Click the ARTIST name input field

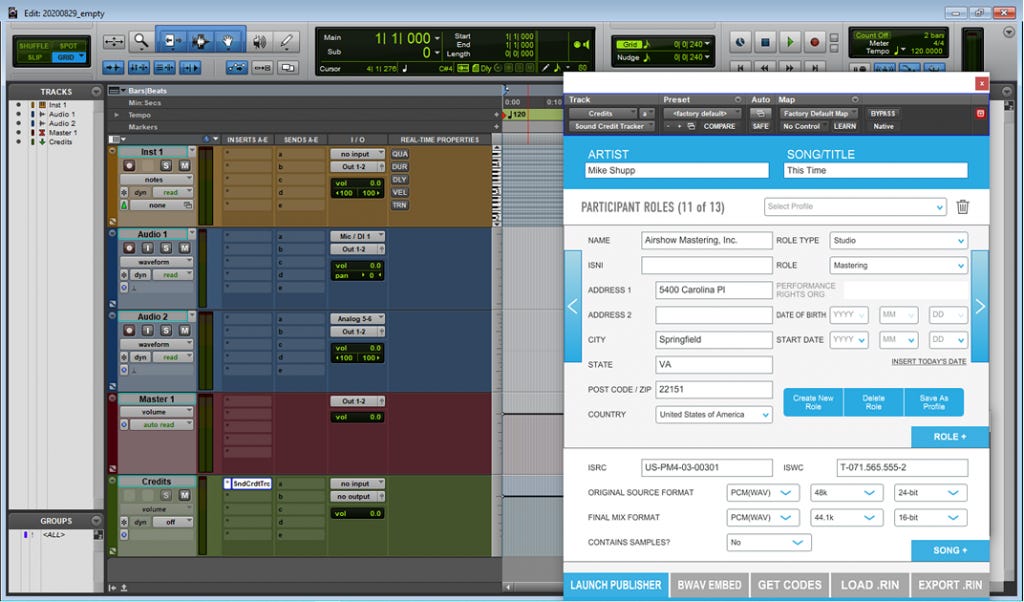tap(677, 170)
